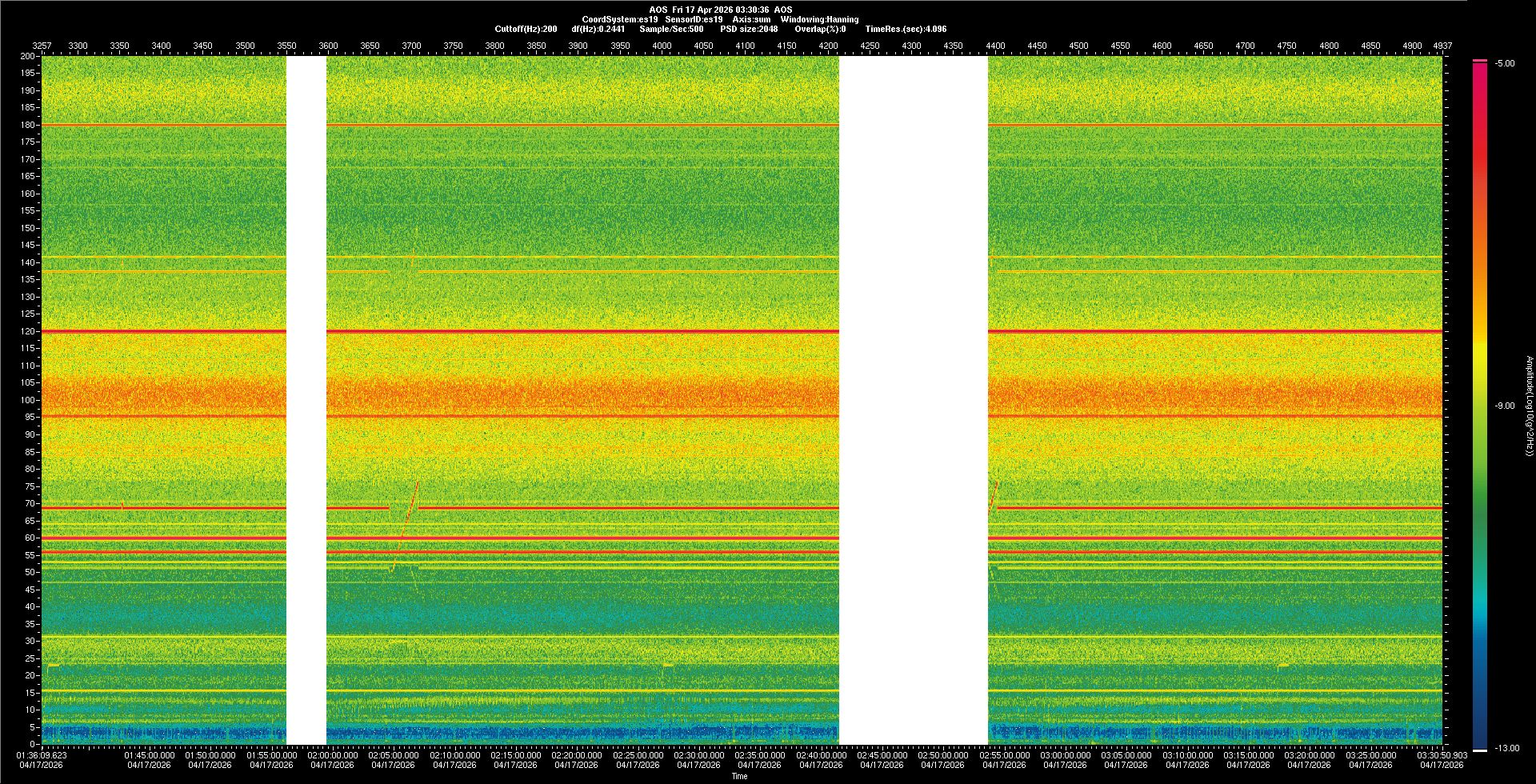Click the 120 Hz frequency axis tick label

point(28,331)
